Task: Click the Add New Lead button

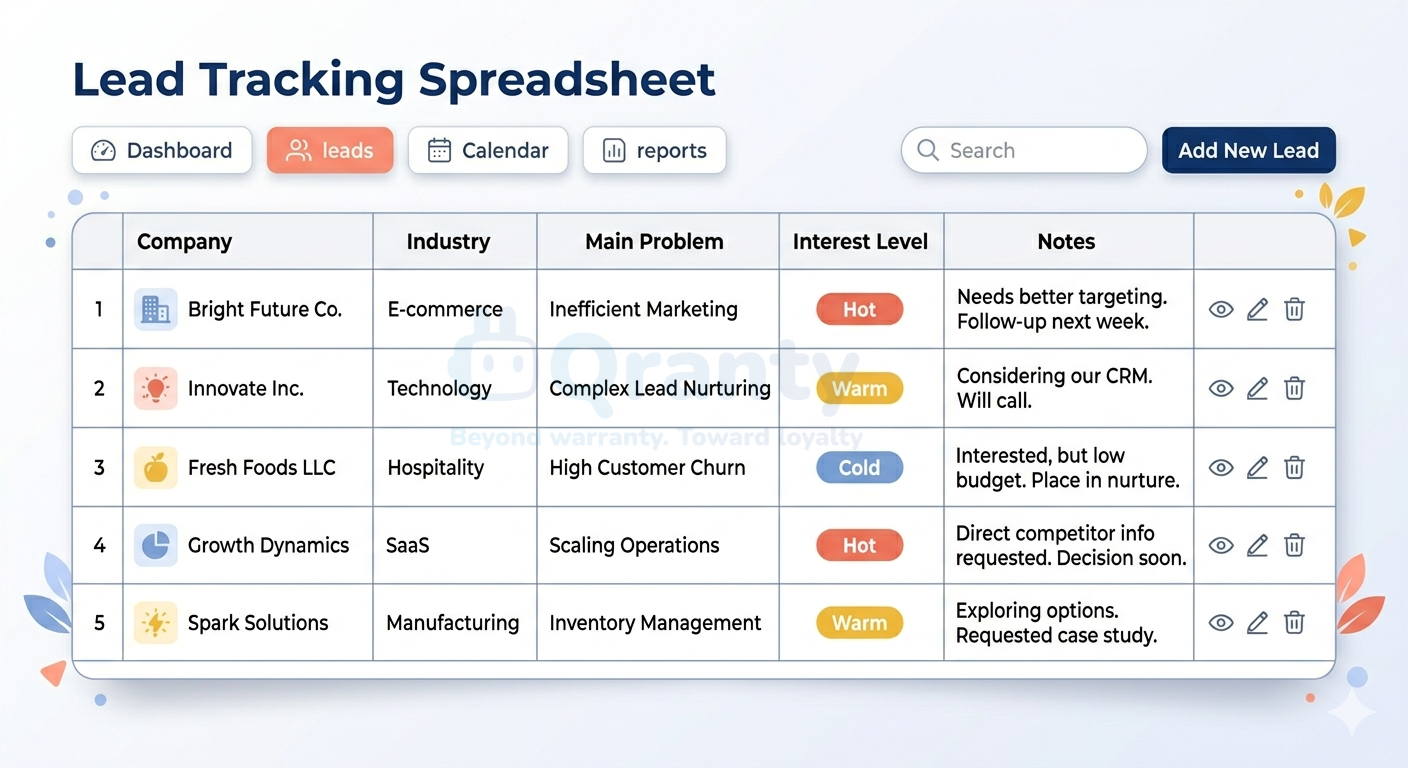Action: (1248, 150)
